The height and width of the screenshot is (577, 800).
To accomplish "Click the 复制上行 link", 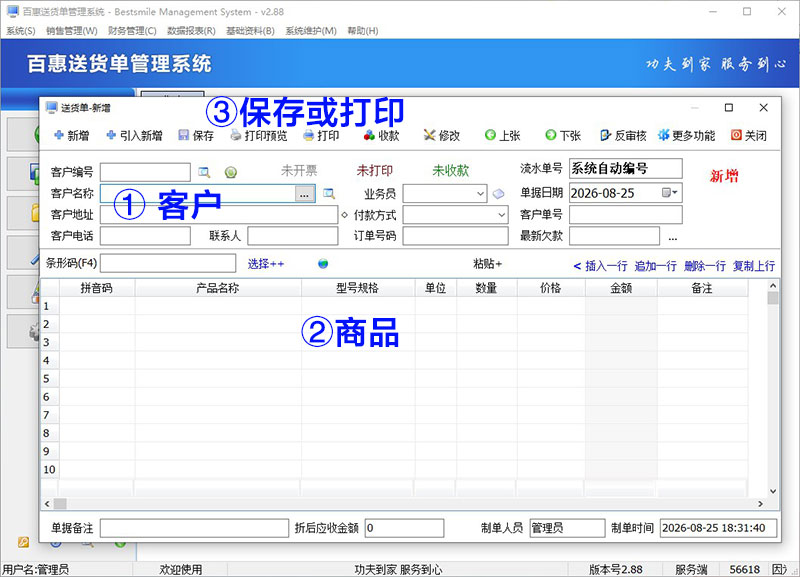I will [754, 266].
